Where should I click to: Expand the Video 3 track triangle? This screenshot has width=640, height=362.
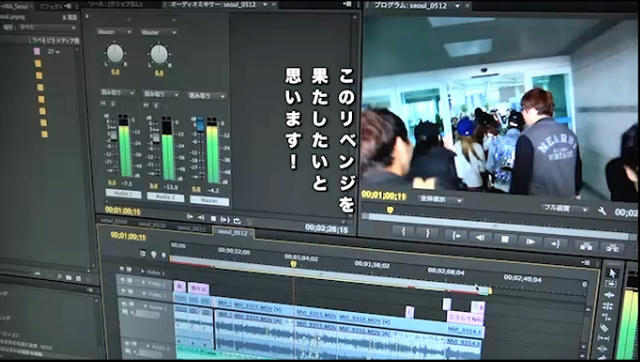(x=142, y=271)
